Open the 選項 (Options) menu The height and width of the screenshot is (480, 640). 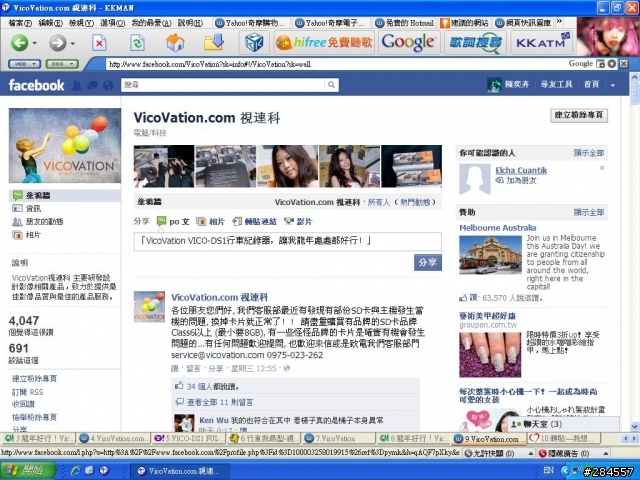112,23
